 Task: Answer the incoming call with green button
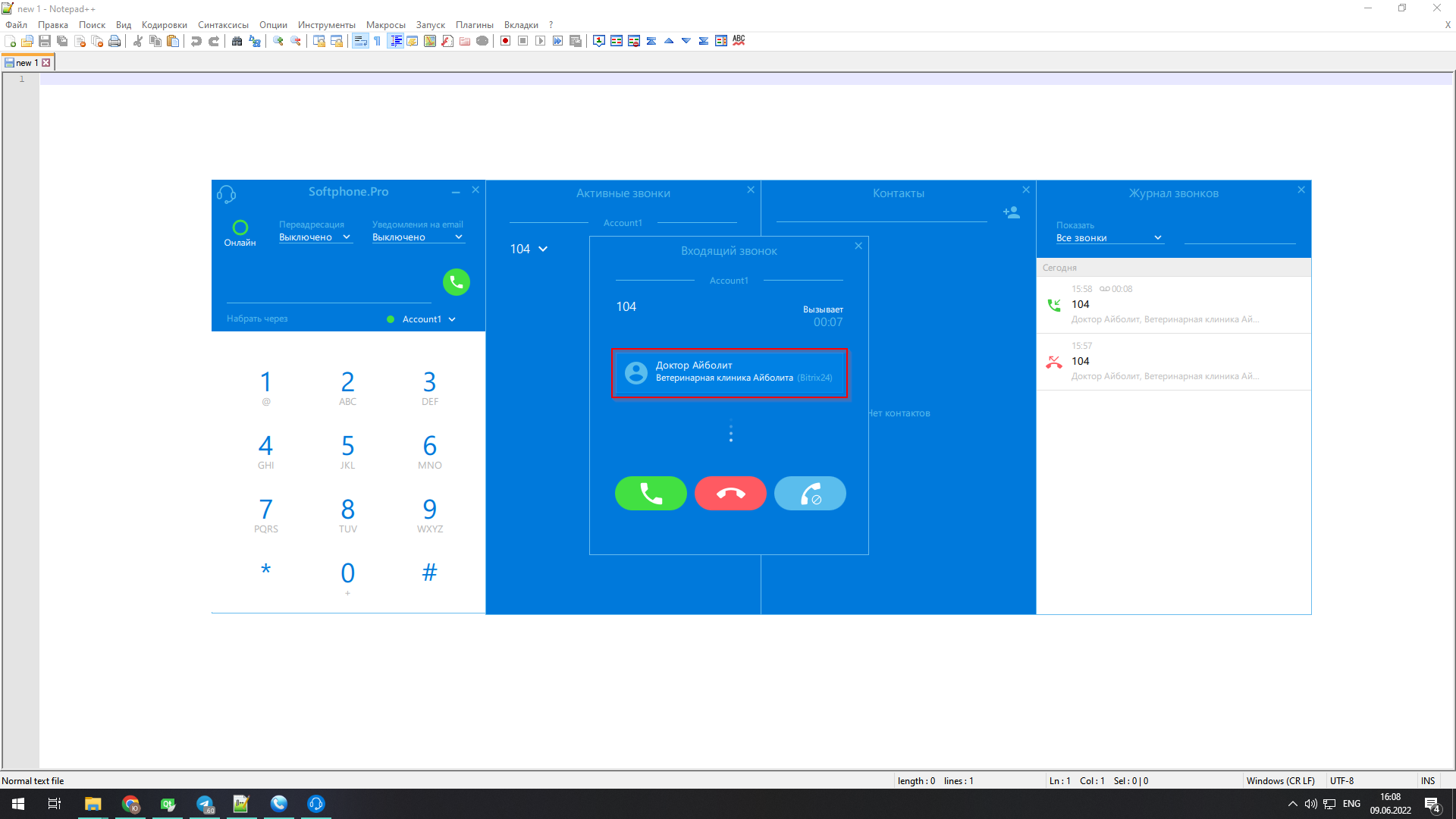[x=651, y=494]
